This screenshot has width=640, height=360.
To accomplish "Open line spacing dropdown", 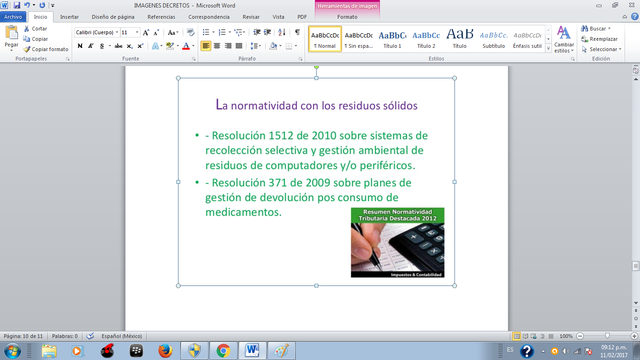I will (256, 46).
